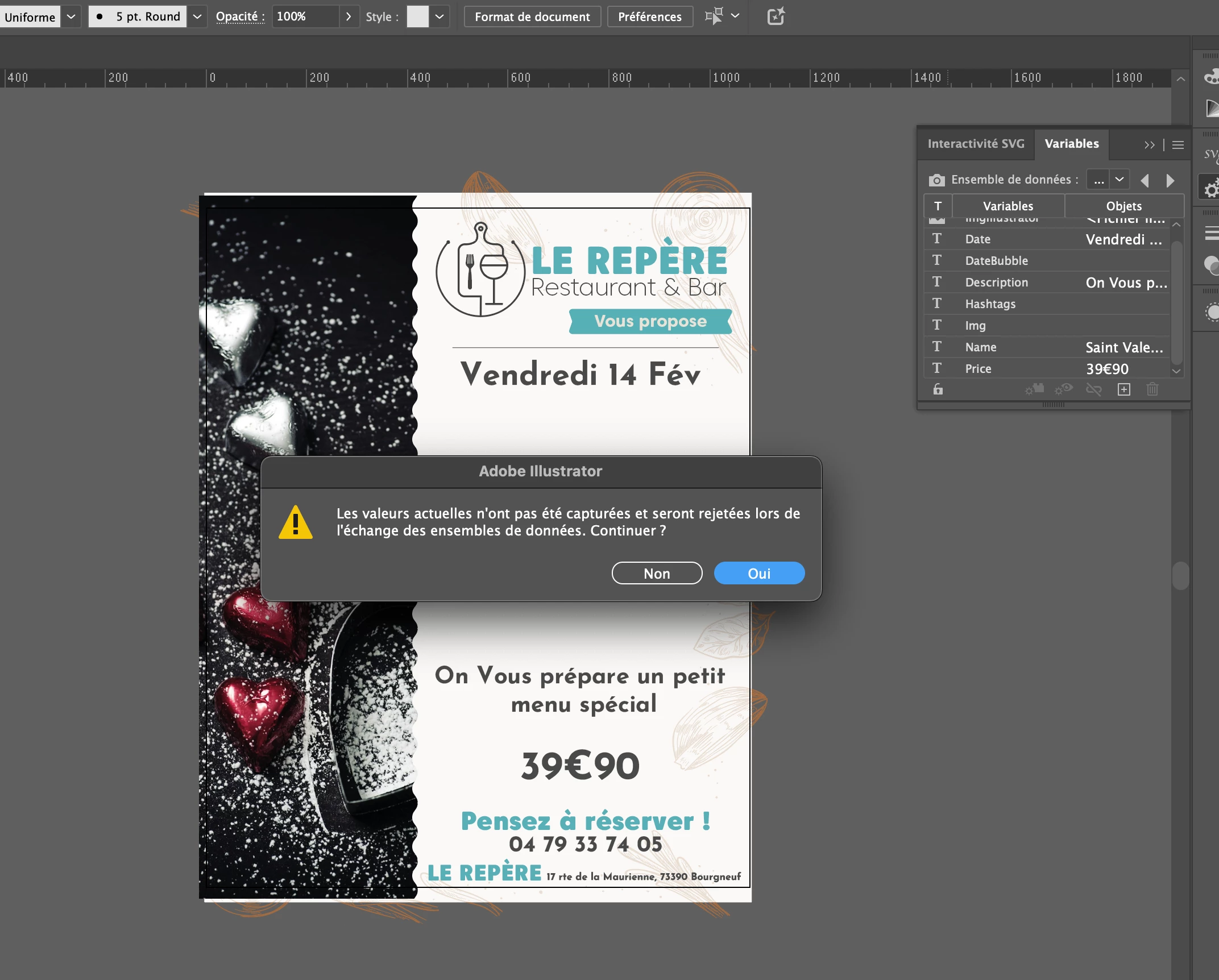
Task: Click the Style swatch in control bar
Action: (417, 16)
